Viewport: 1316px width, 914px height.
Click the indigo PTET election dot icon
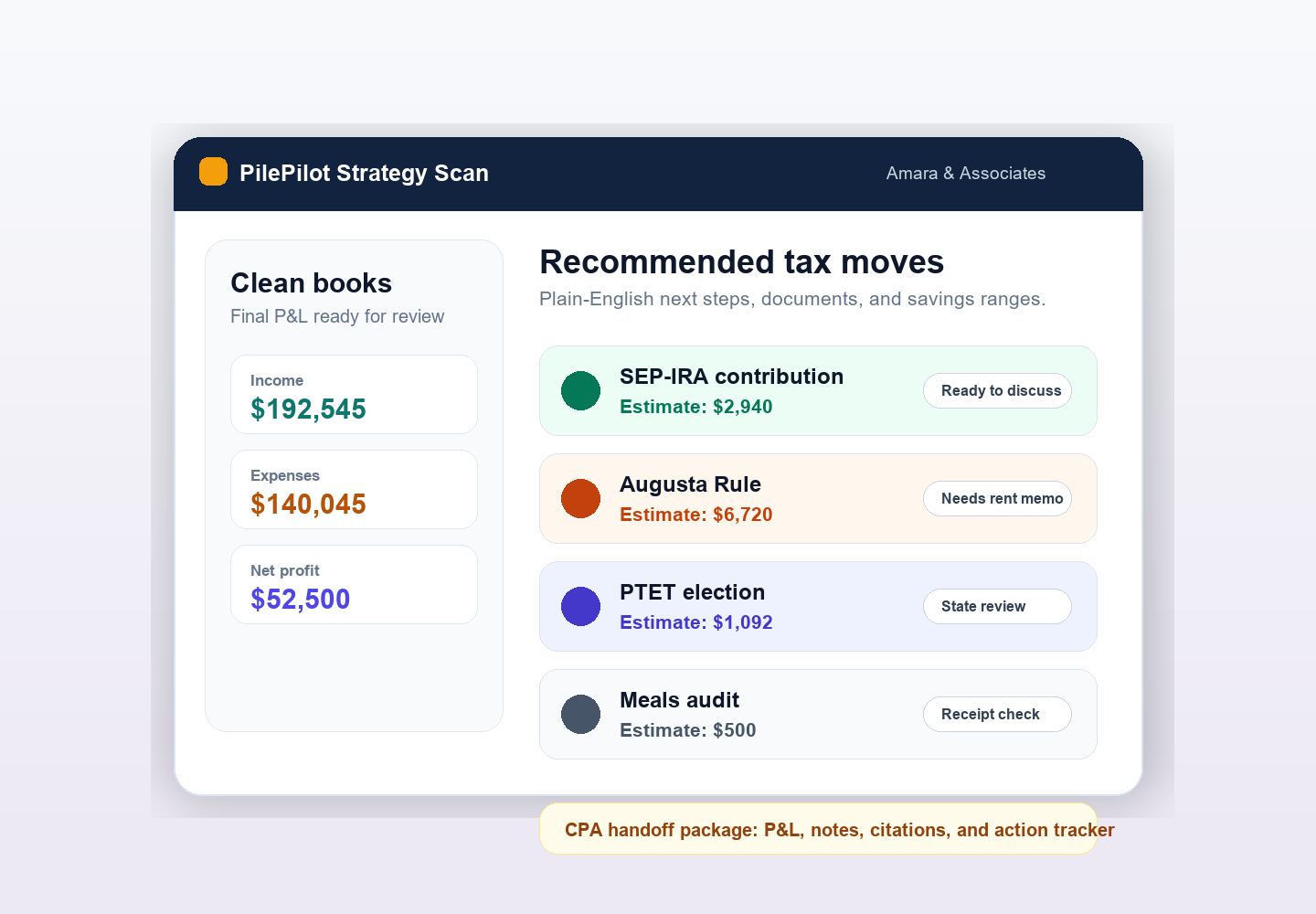[580, 606]
